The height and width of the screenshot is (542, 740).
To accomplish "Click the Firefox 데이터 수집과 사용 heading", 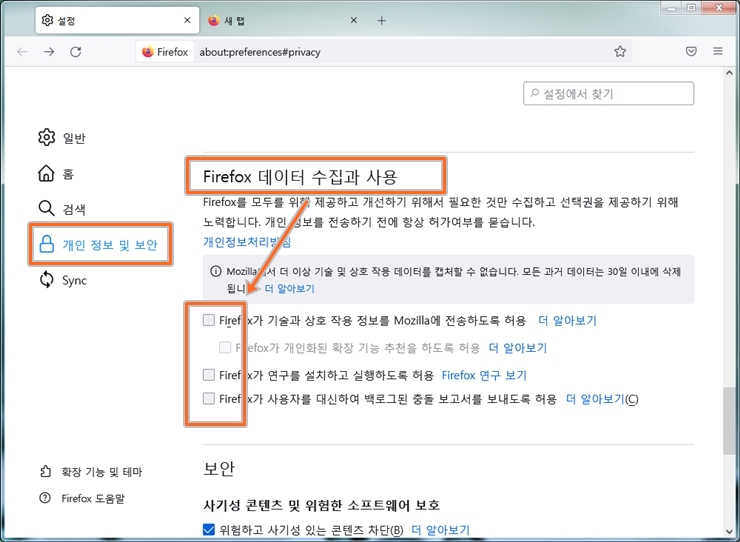I will (x=300, y=177).
